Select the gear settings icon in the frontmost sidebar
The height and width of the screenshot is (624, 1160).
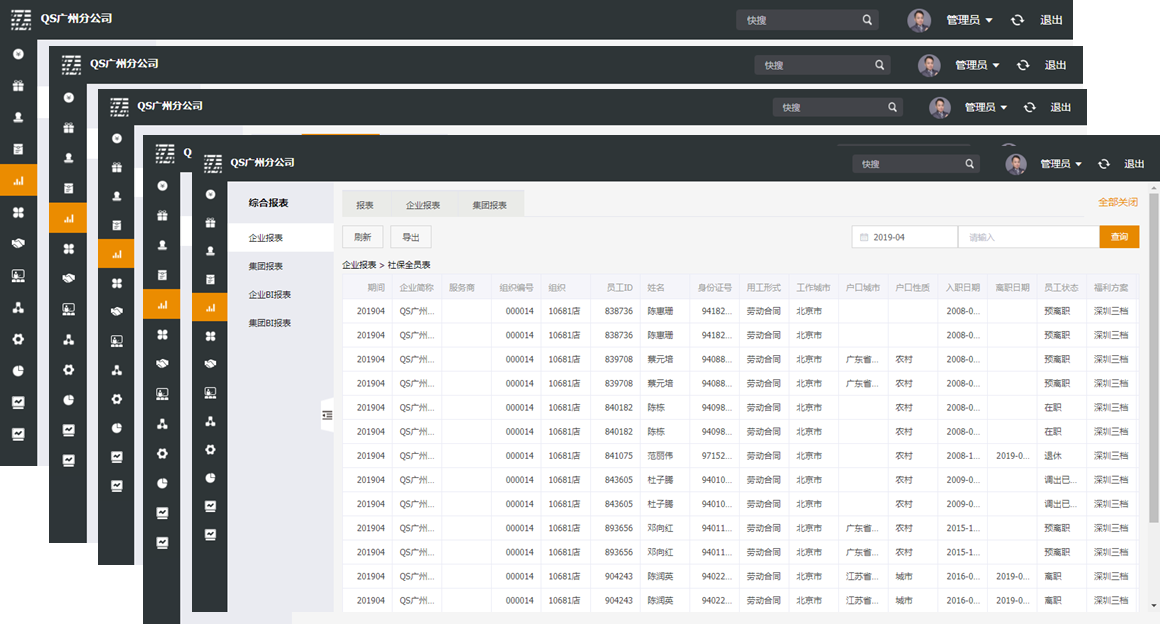pyautogui.click(x=210, y=450)
